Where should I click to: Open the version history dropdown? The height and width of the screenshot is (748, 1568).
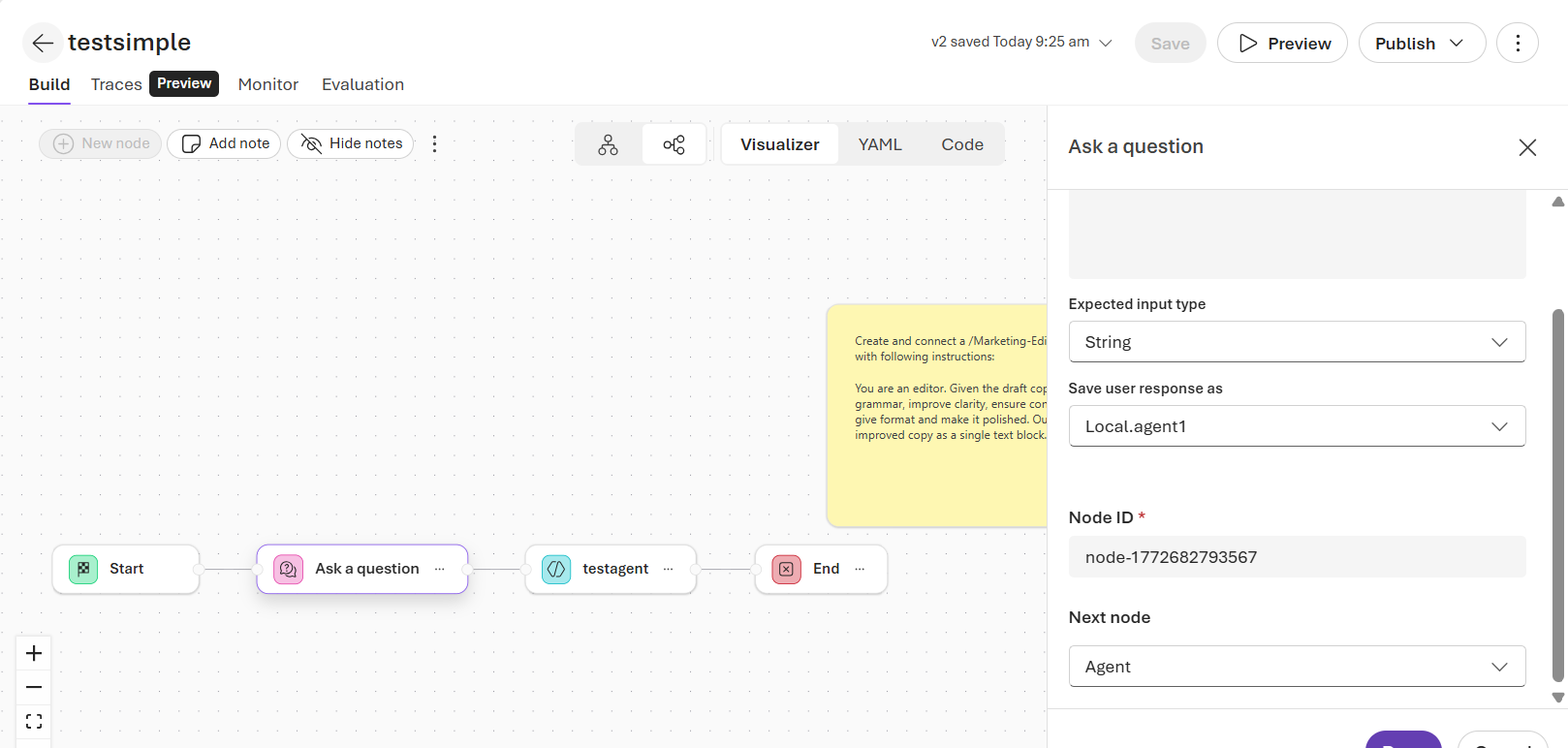coord(1021,43)
